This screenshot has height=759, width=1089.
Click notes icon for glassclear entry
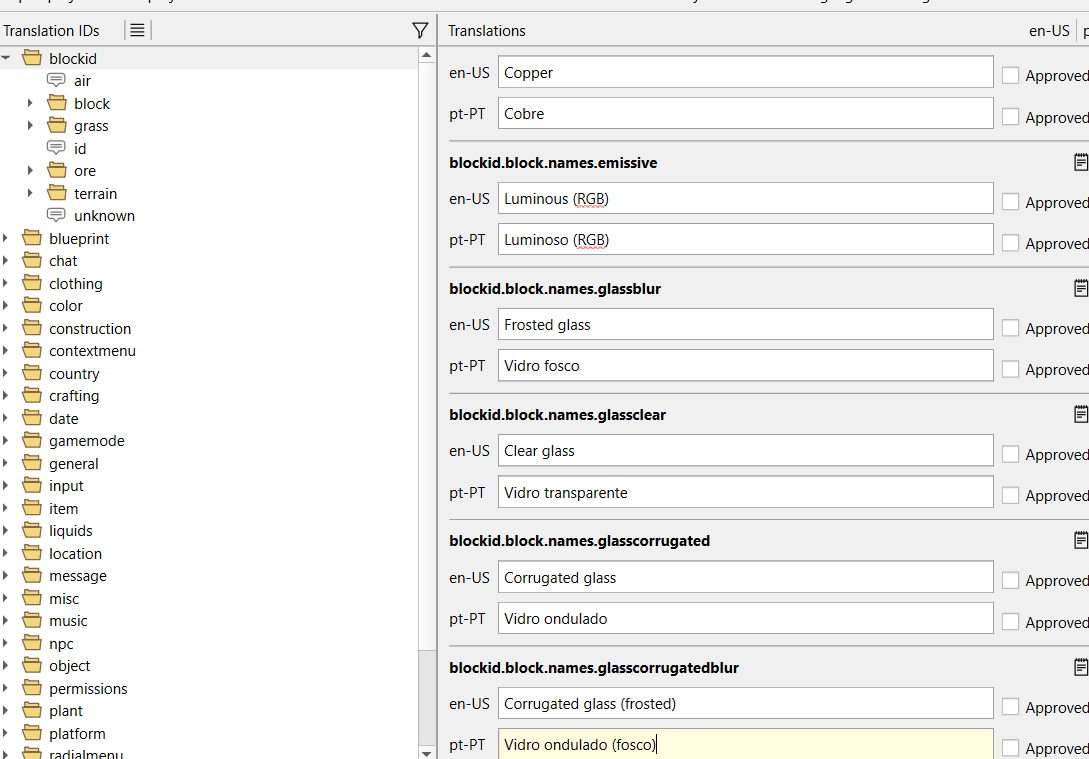[x=1080, y=414]
